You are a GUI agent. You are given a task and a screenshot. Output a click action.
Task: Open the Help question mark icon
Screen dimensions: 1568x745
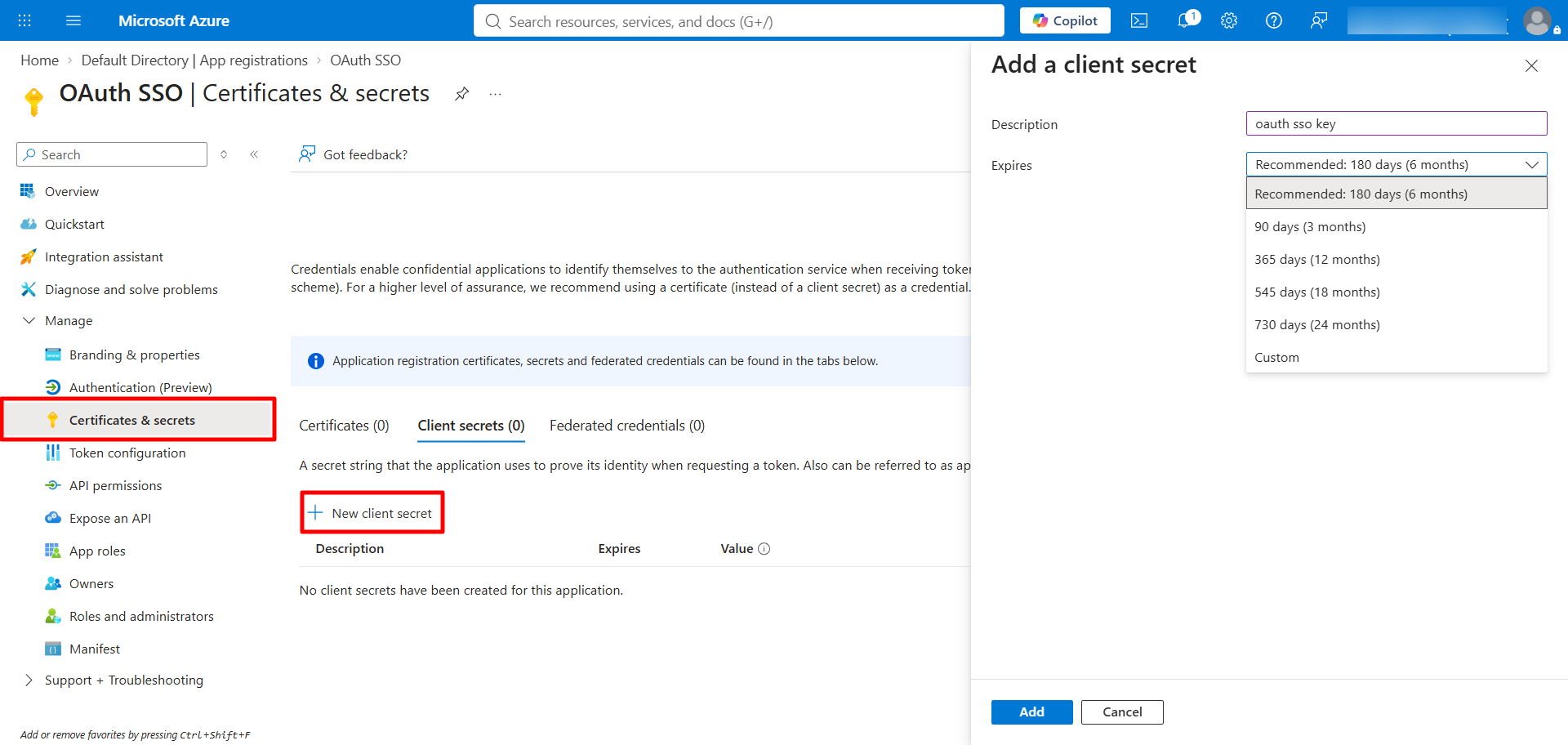click(x=1274, y=20)
